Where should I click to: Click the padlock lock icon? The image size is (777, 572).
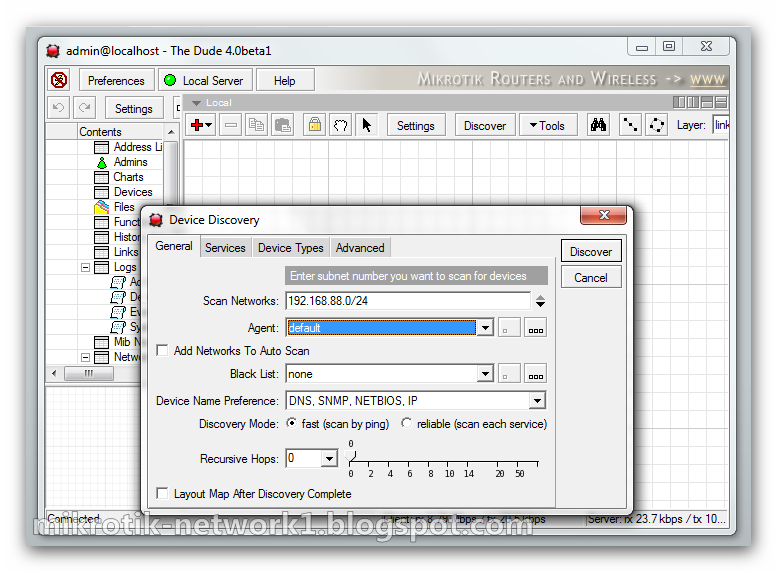tap(314, 125)
